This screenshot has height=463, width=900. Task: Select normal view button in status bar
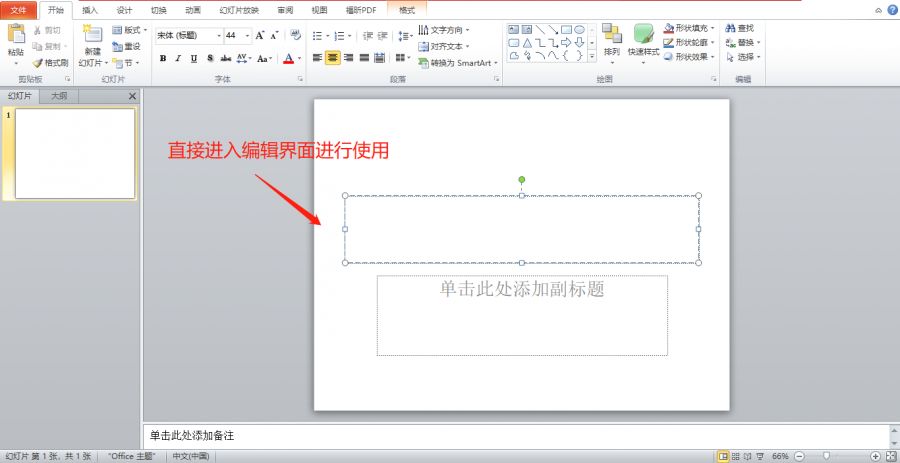[x=723, y=457]
